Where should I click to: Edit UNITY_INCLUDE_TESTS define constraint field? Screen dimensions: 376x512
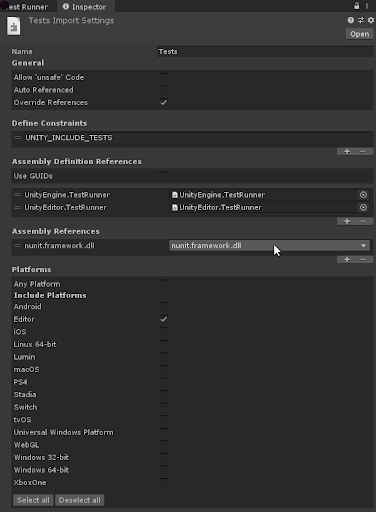point(197,138)
